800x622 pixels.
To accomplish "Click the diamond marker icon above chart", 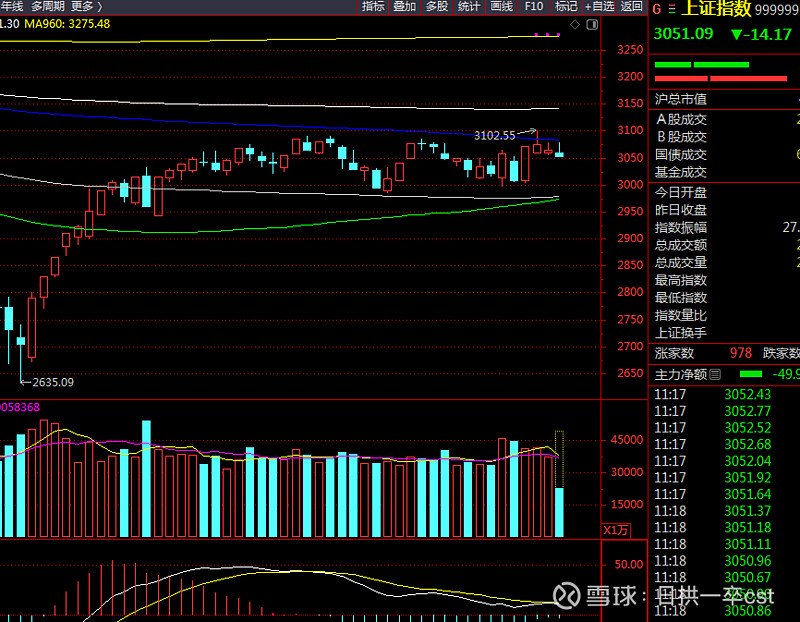I will (575, 24).
